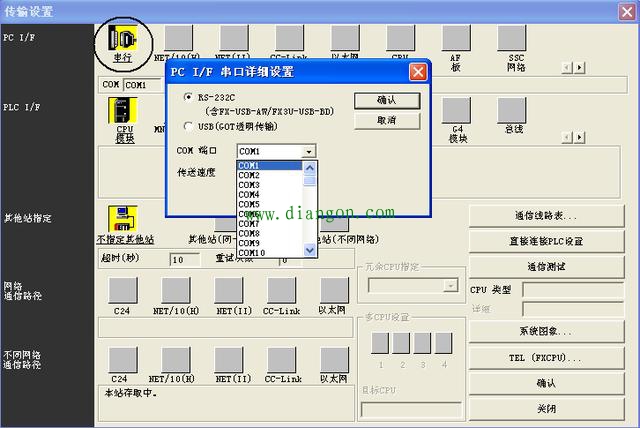Click 关闭 button in main window
640x428 pixels.
tap(547, 409)
